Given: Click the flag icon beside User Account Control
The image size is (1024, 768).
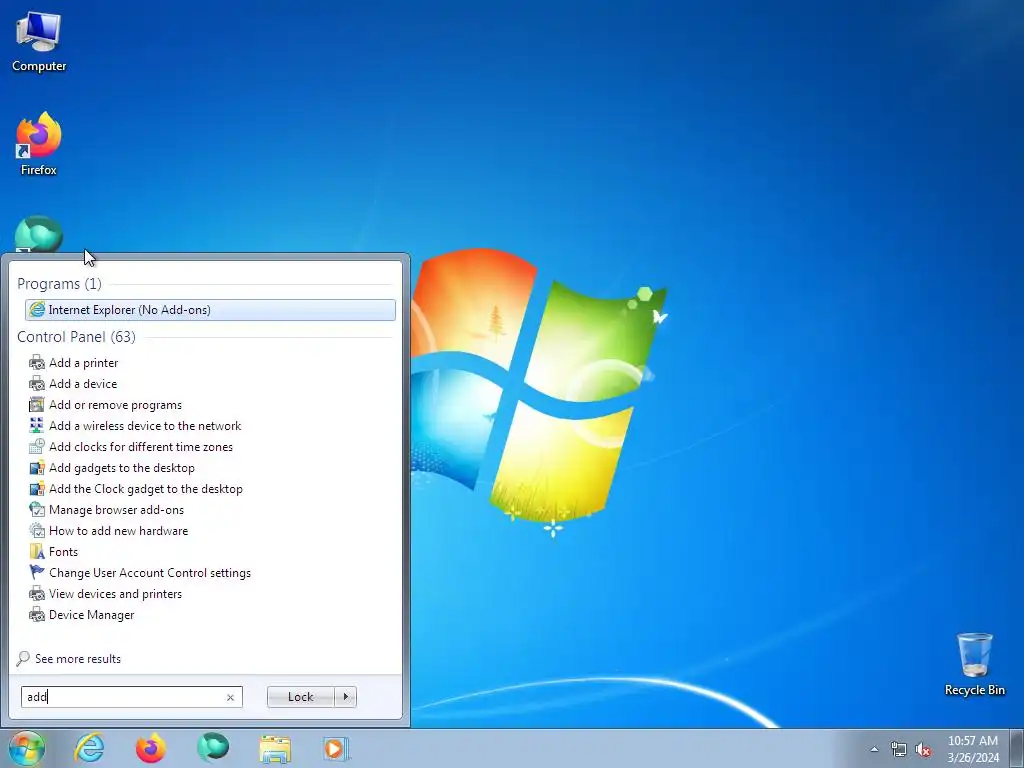Looking at the screenshot, I should coord(37,573).
